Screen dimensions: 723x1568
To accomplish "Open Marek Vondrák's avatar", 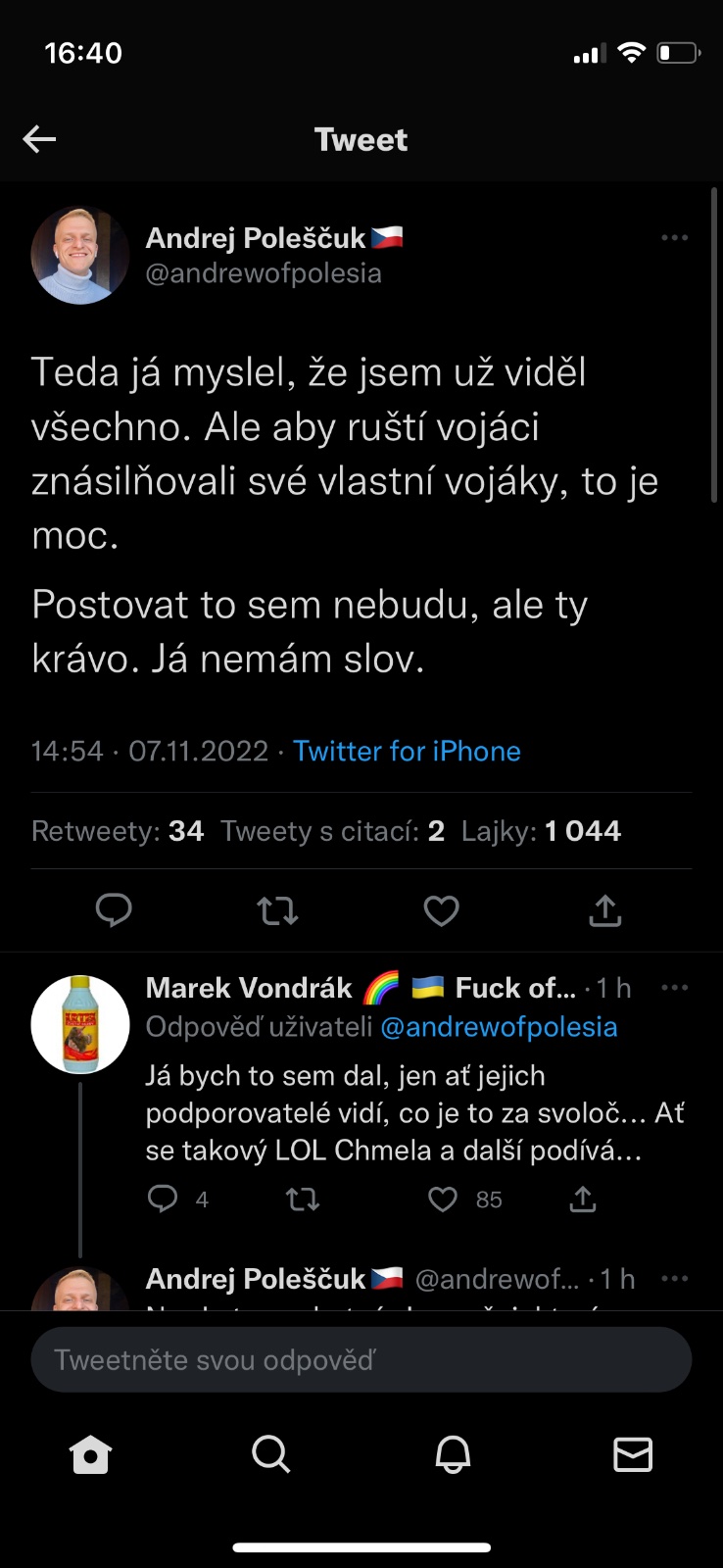I will pyautogui.click(x=80, y=1024).
